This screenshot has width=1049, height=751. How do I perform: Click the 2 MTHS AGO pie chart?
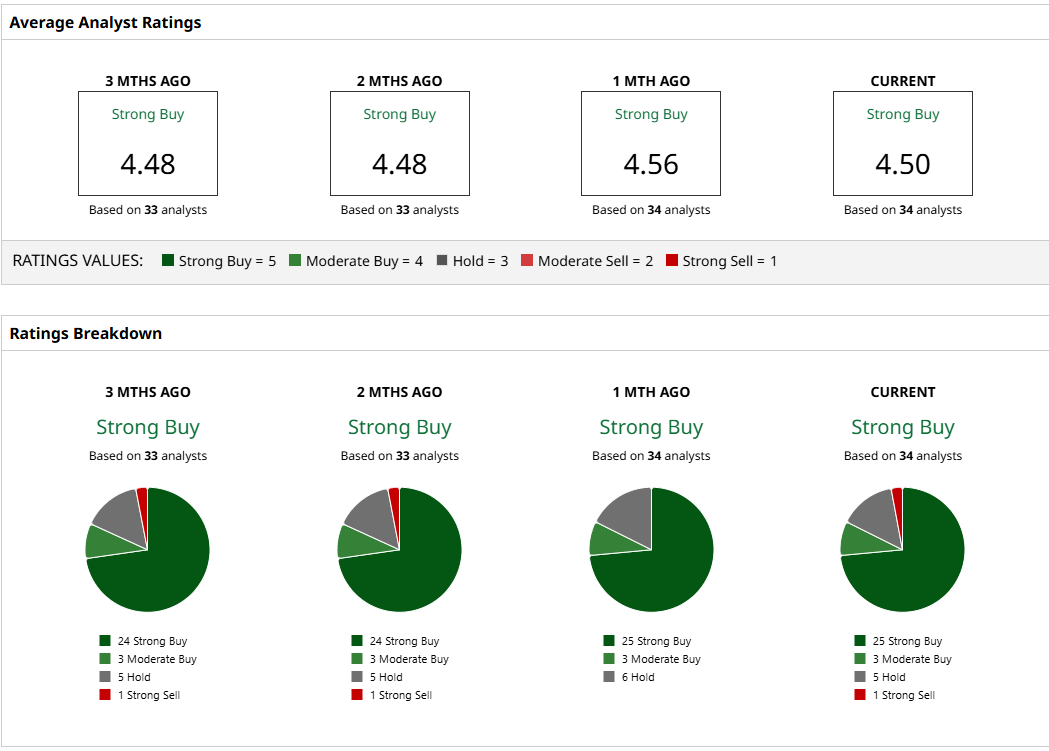pyautogui.click(x=399, y=550)
